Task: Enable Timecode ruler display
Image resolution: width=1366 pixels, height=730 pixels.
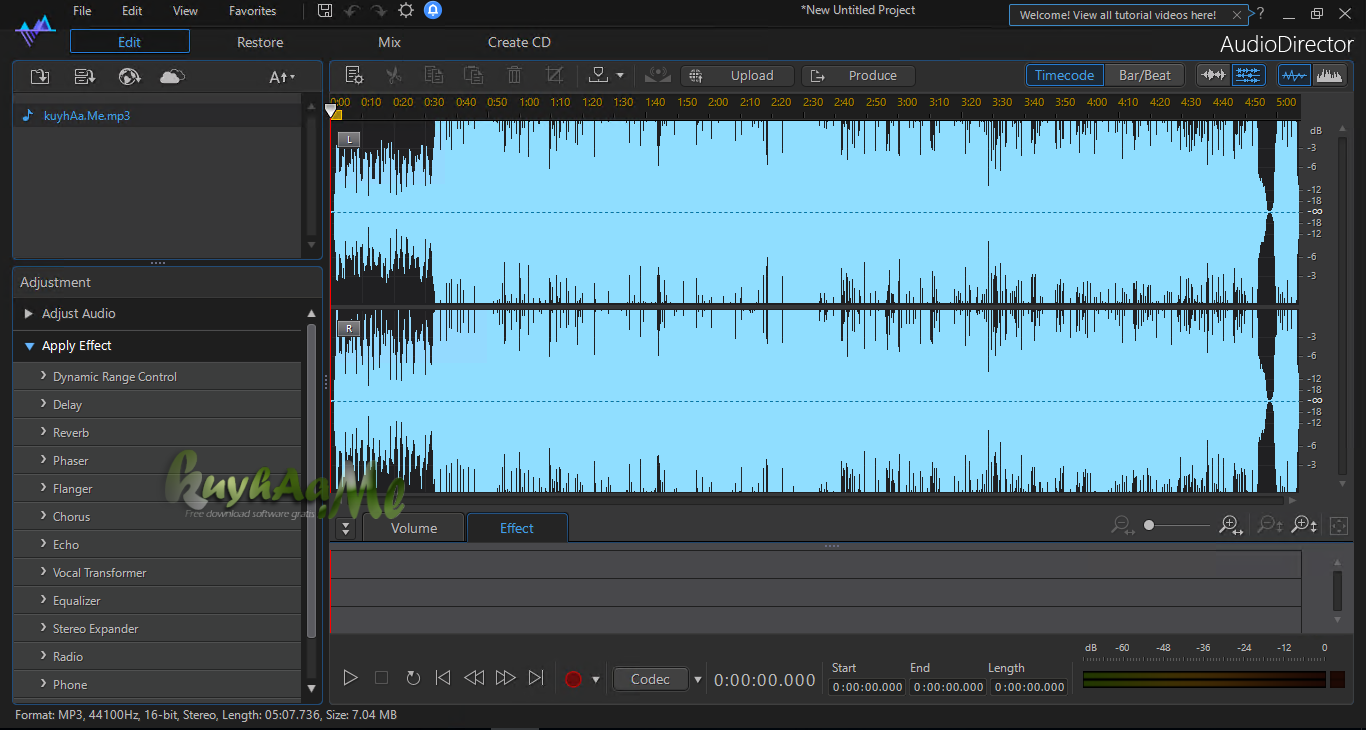Action: pyautogui.click(x=1064, y=75)
